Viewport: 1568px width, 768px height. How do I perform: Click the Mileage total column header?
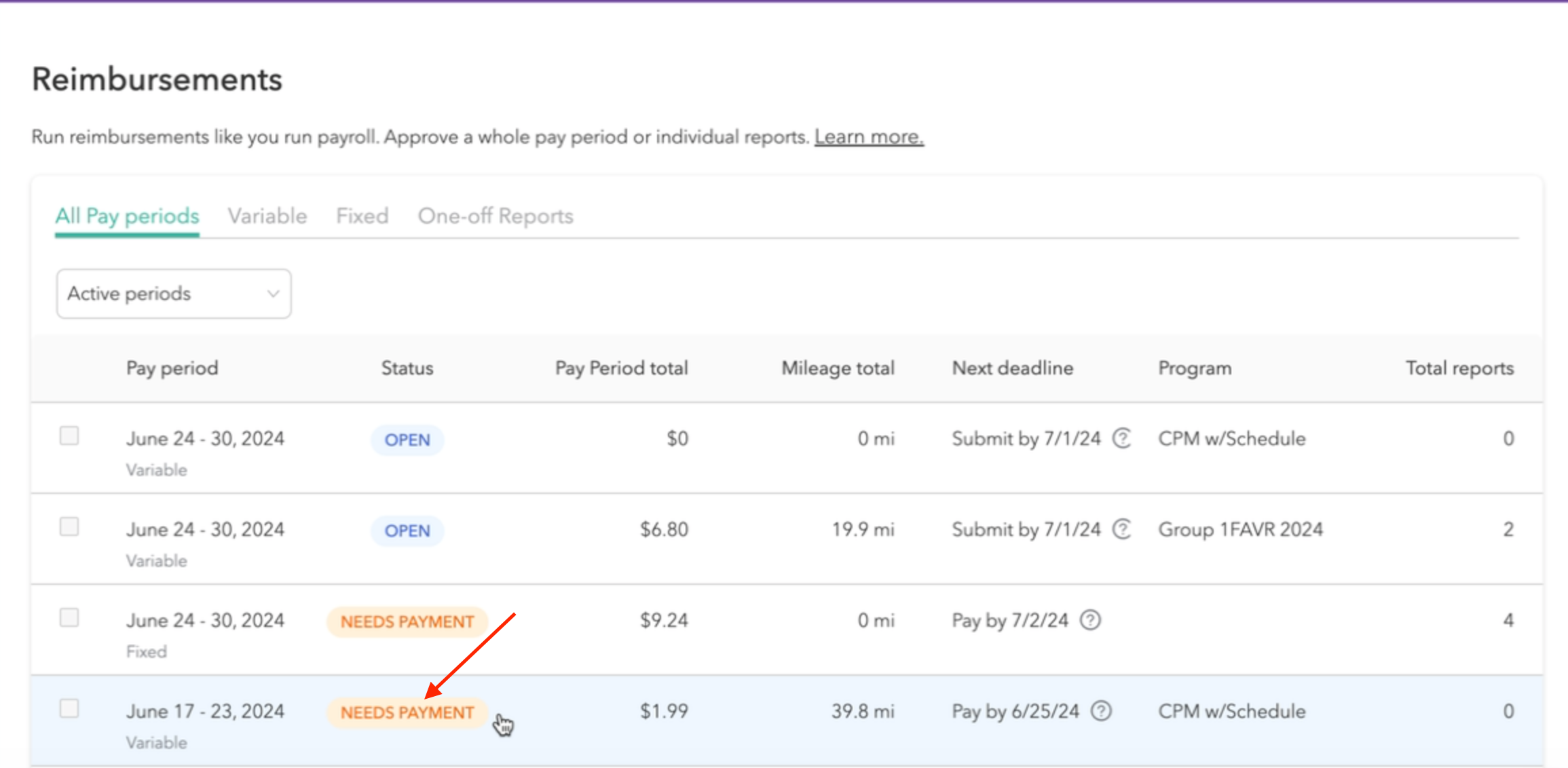pos(838,368)
